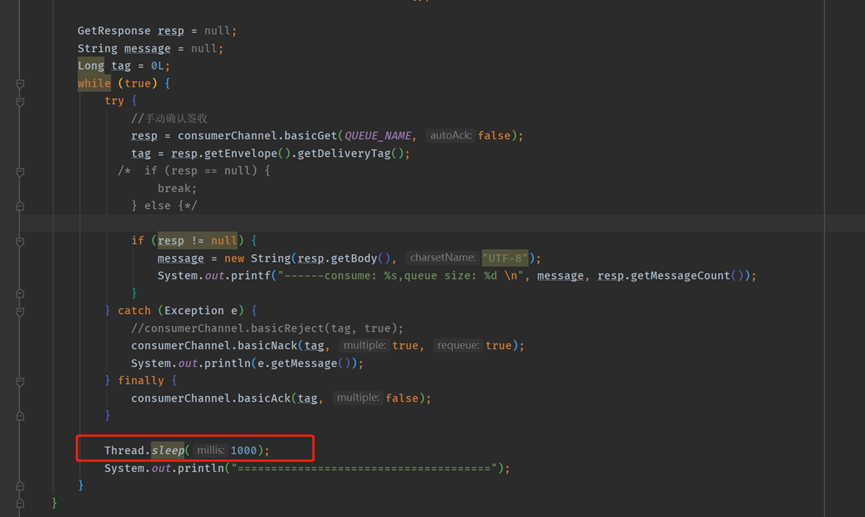865x517 pixels.
Task: Fold the block comment starting with /* if
Action: click(20, 171)
